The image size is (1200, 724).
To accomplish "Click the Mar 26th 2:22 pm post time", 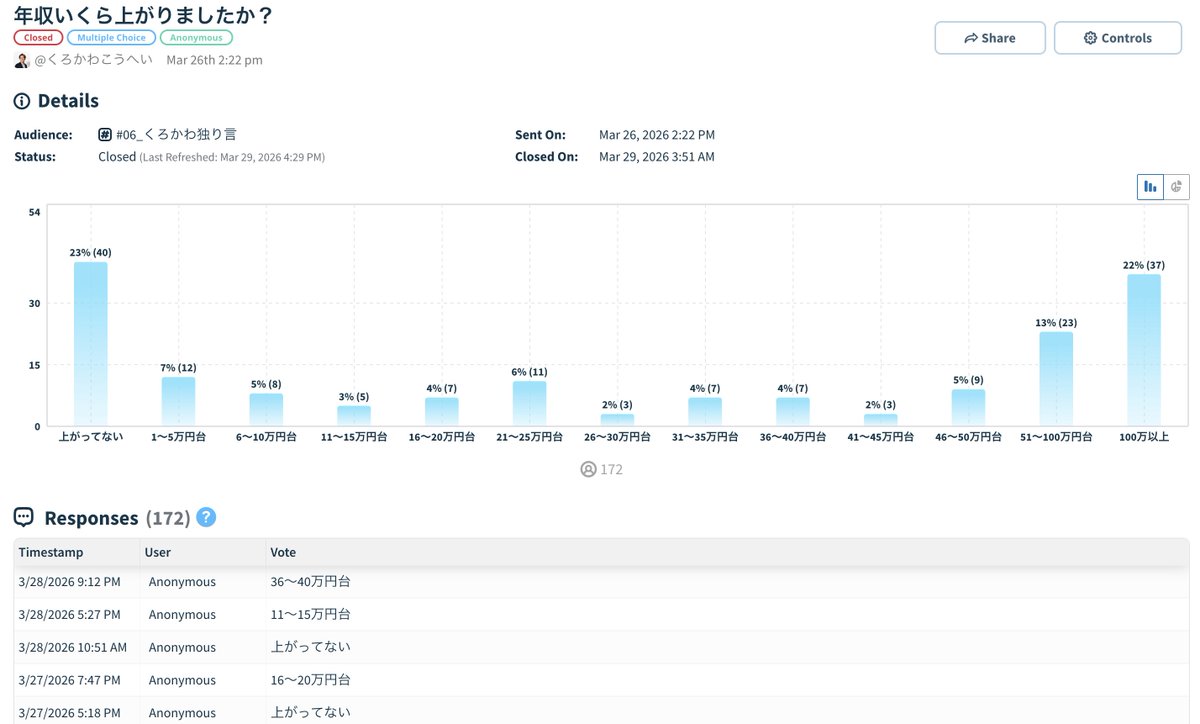I will (215, 60).
